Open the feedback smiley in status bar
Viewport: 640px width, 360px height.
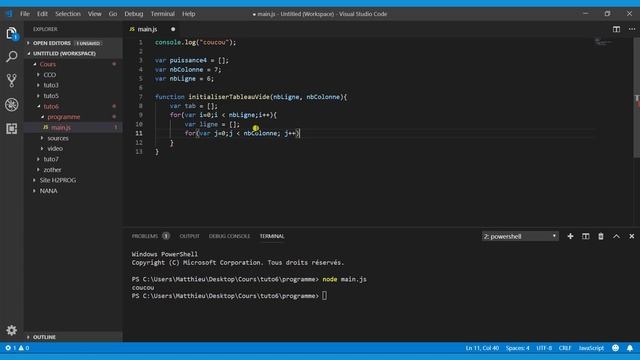tap(615, 348)
